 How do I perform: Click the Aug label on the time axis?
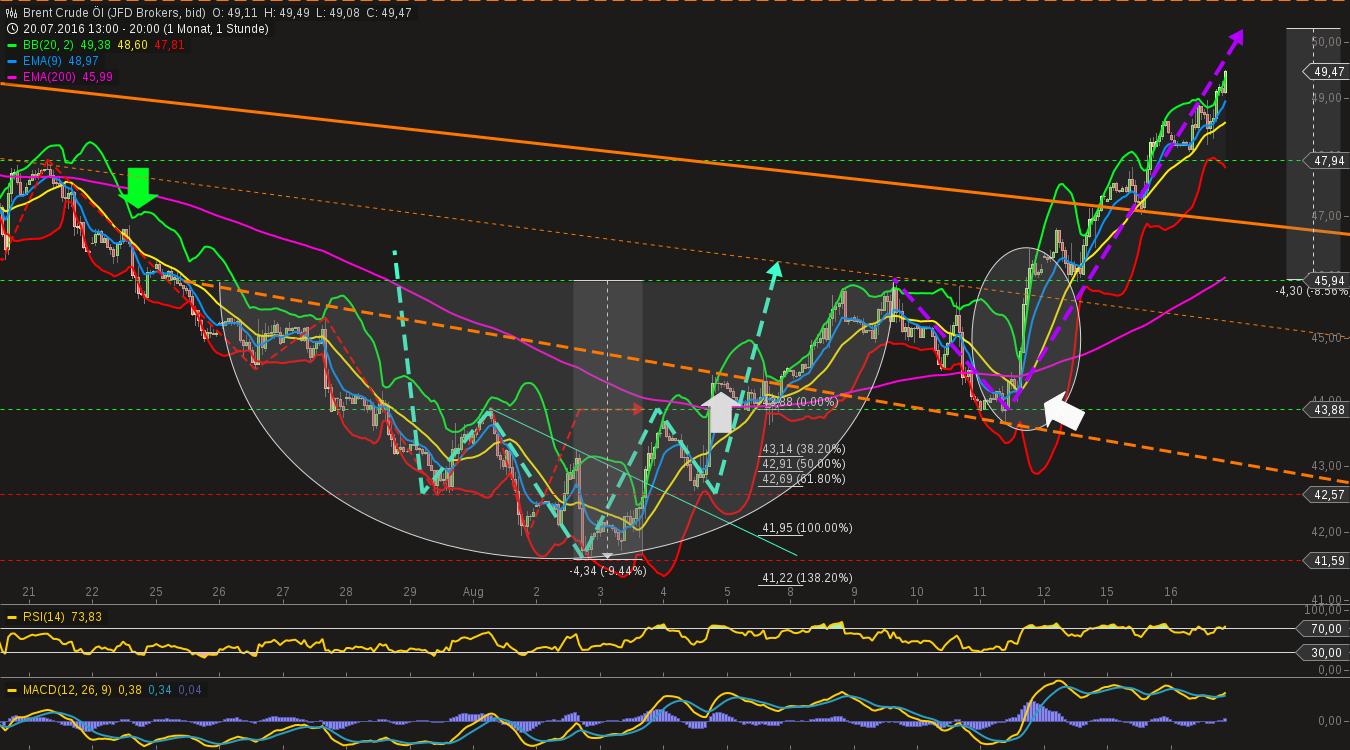tap(473, 592)
